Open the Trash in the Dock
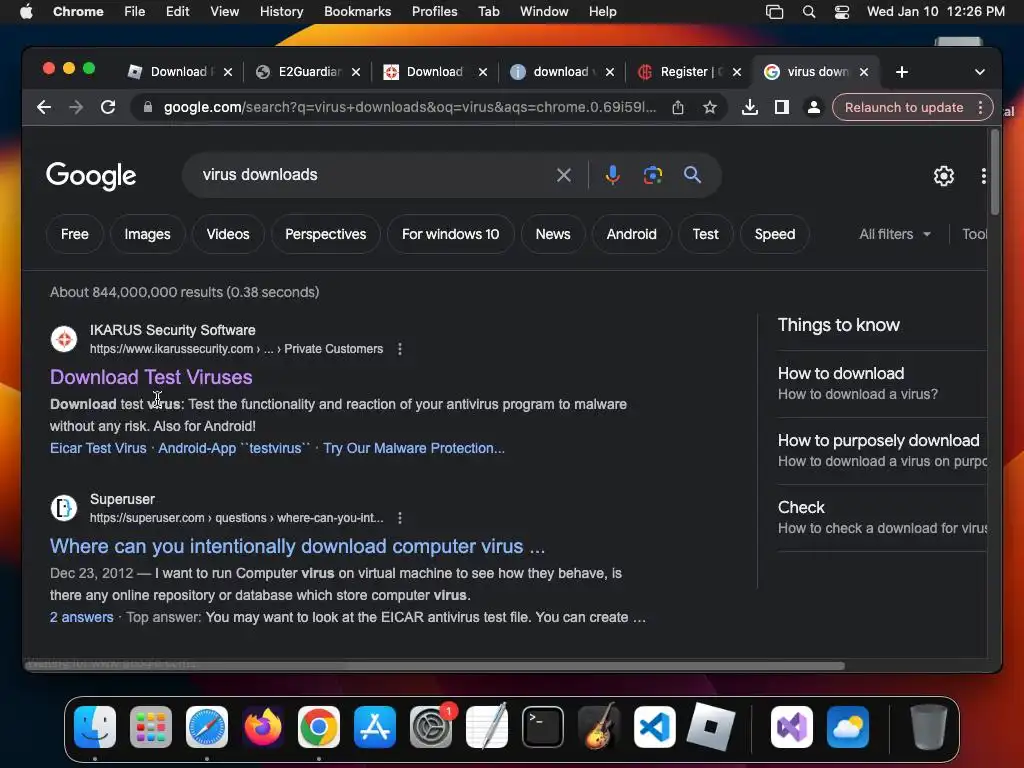The width and height of the screenshot is (1024, 768). (x=929, y=727)
